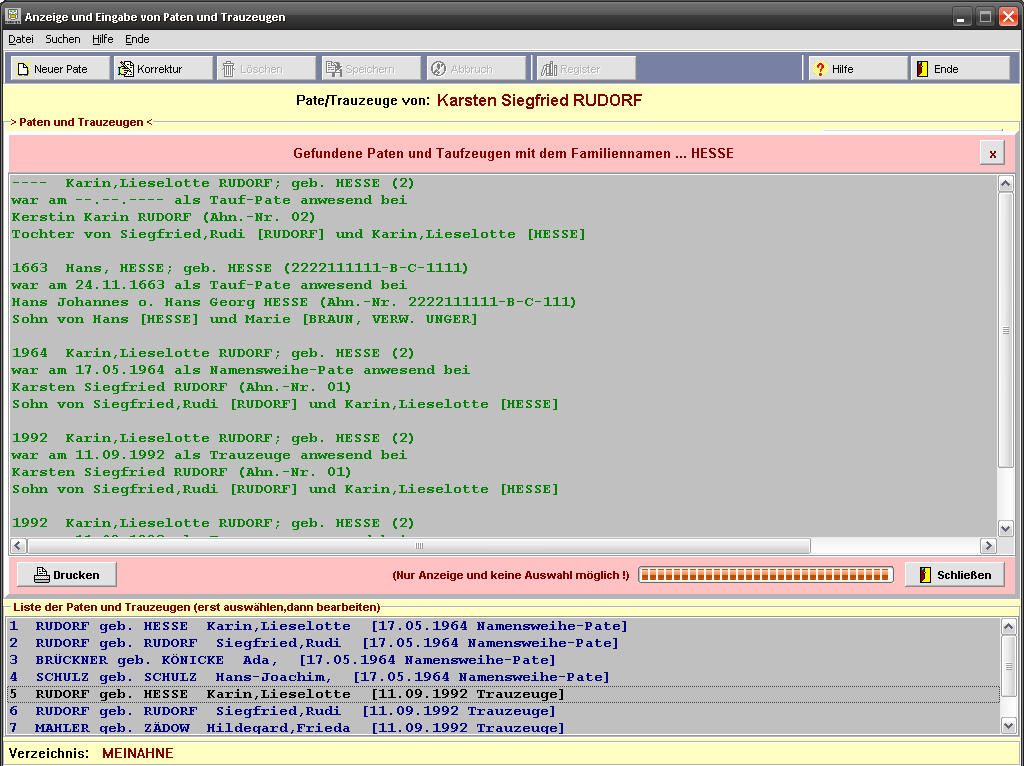This screenshot has height=766, width=1024.
Task: Print results with Drucken button
Action: click(x=67, y=575)
